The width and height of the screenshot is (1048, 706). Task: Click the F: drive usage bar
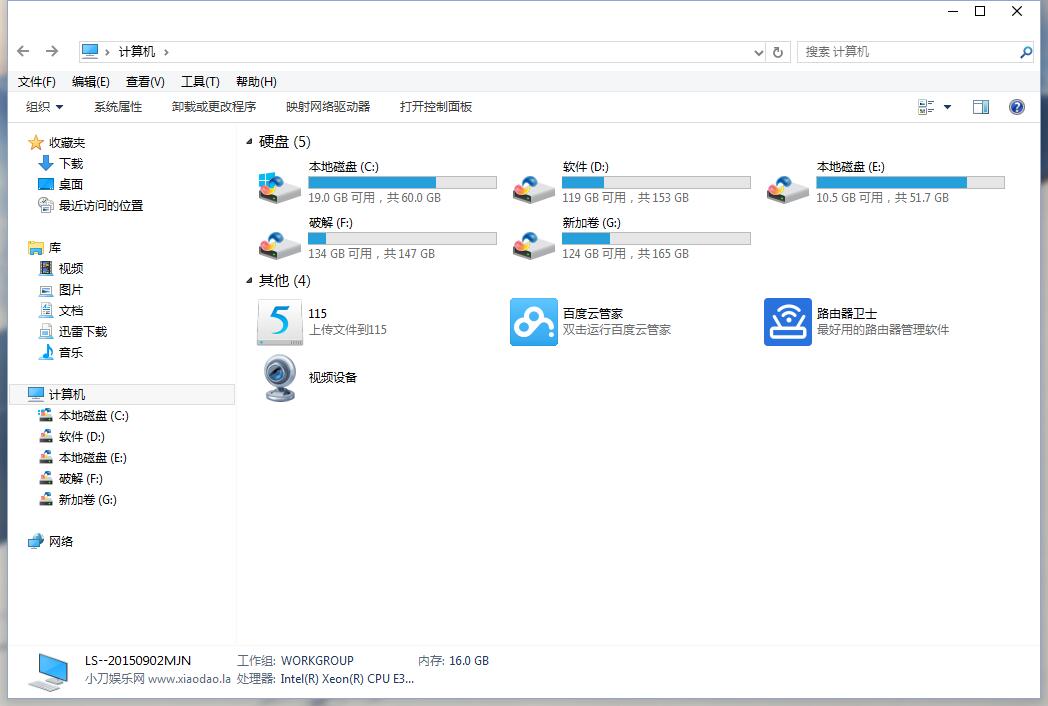[402, 239]
